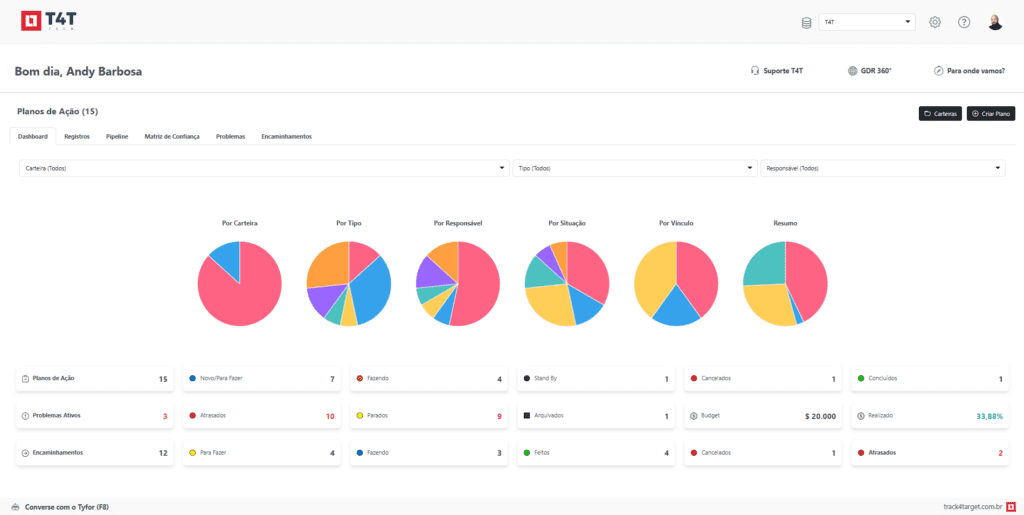Go to the Pipeline tab

(117, 136)
